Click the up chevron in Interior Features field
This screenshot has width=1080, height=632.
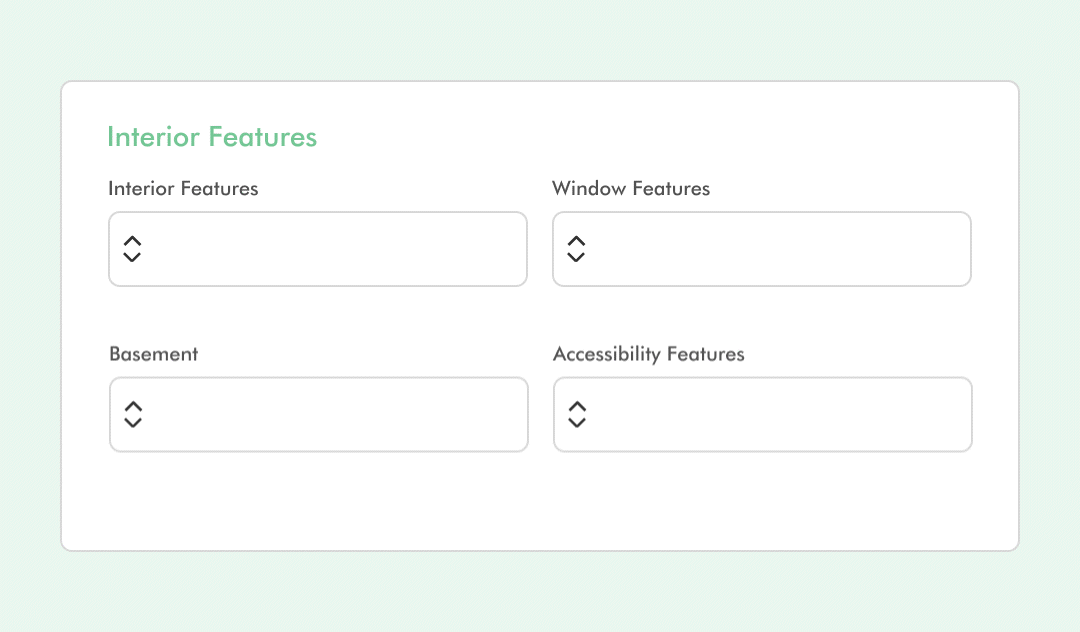tap(132, 241)
